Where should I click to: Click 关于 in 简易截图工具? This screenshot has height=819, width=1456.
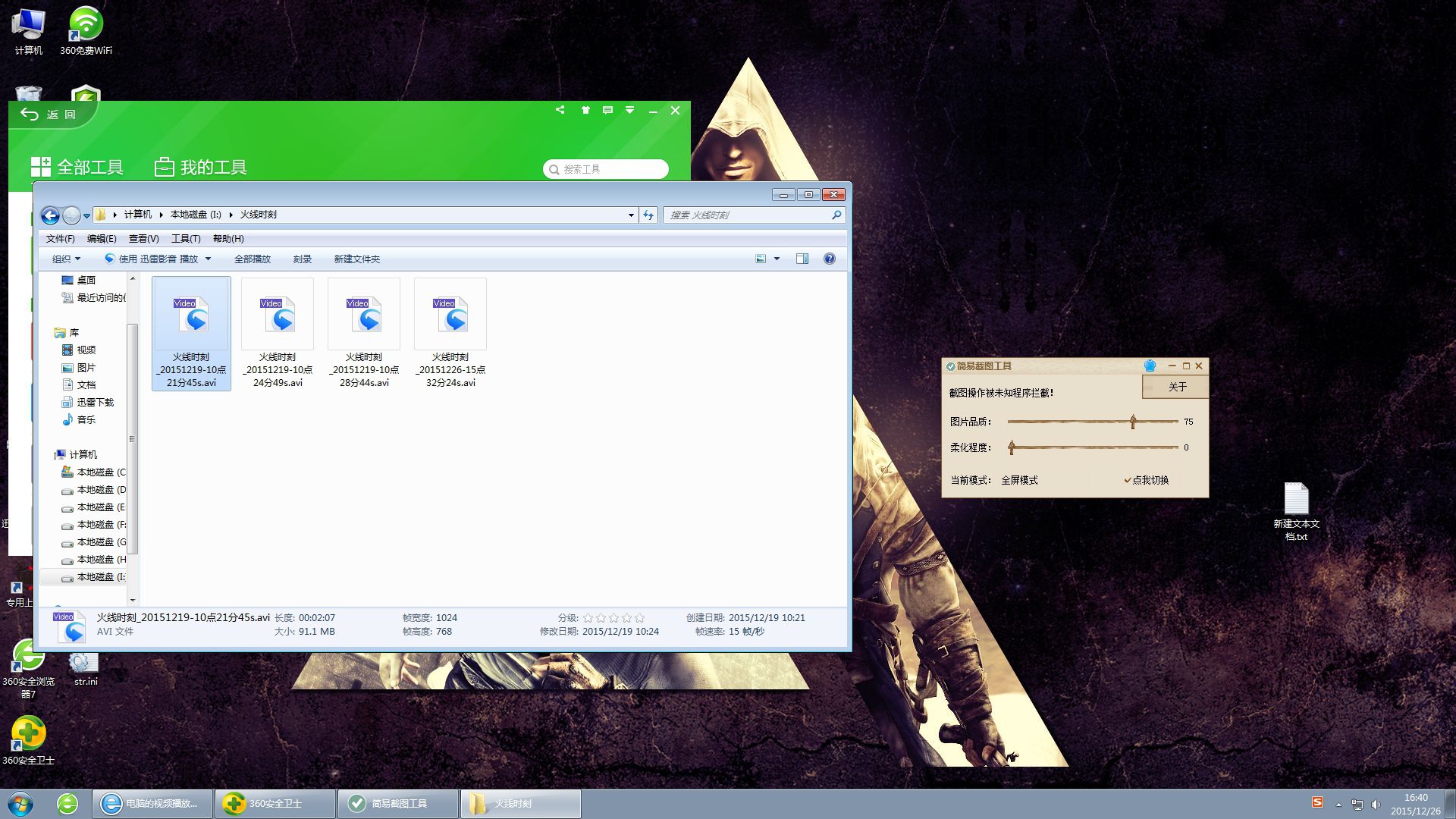point(1175,388)
